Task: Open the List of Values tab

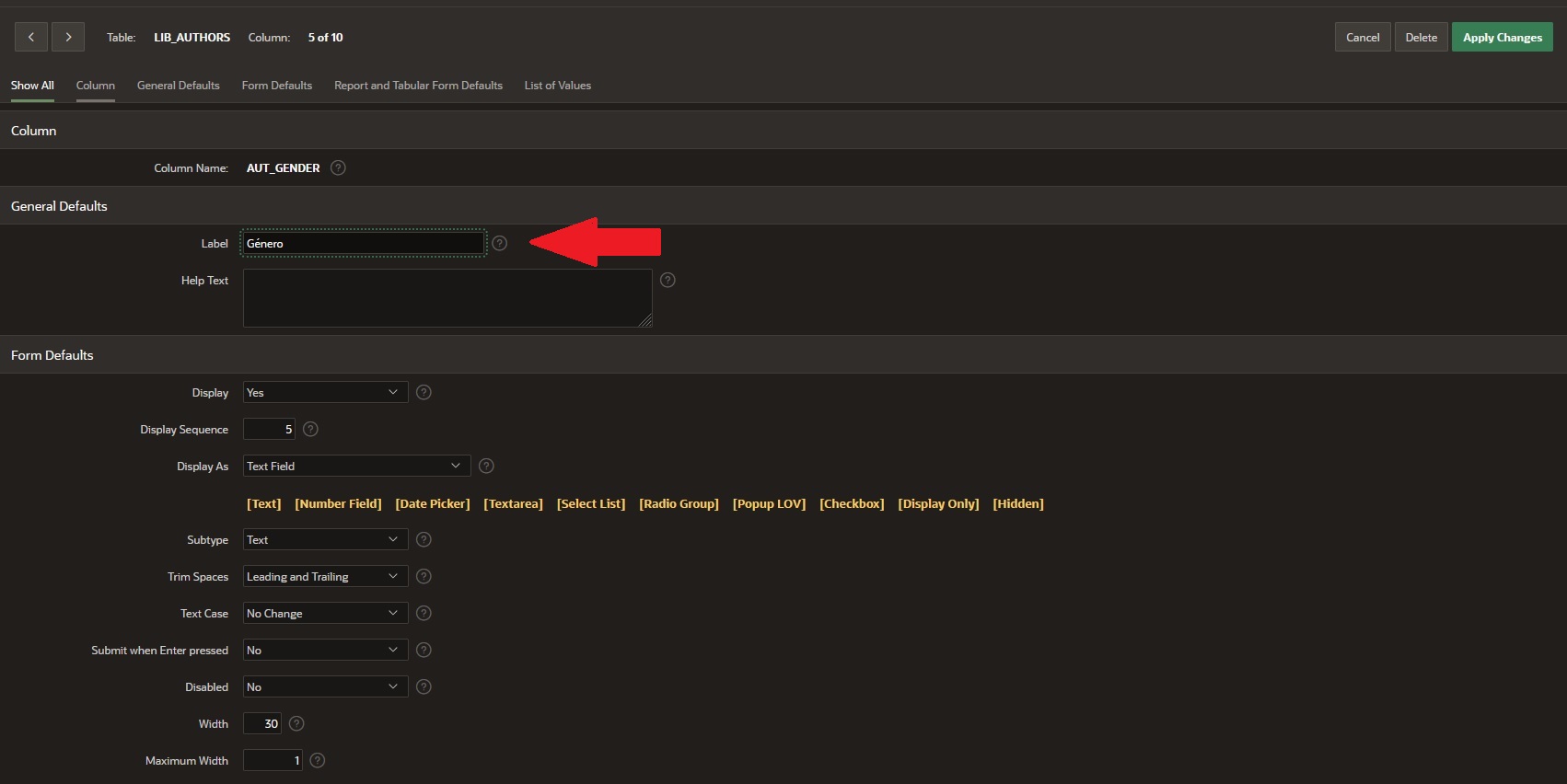Action: (x=557, y=86)
